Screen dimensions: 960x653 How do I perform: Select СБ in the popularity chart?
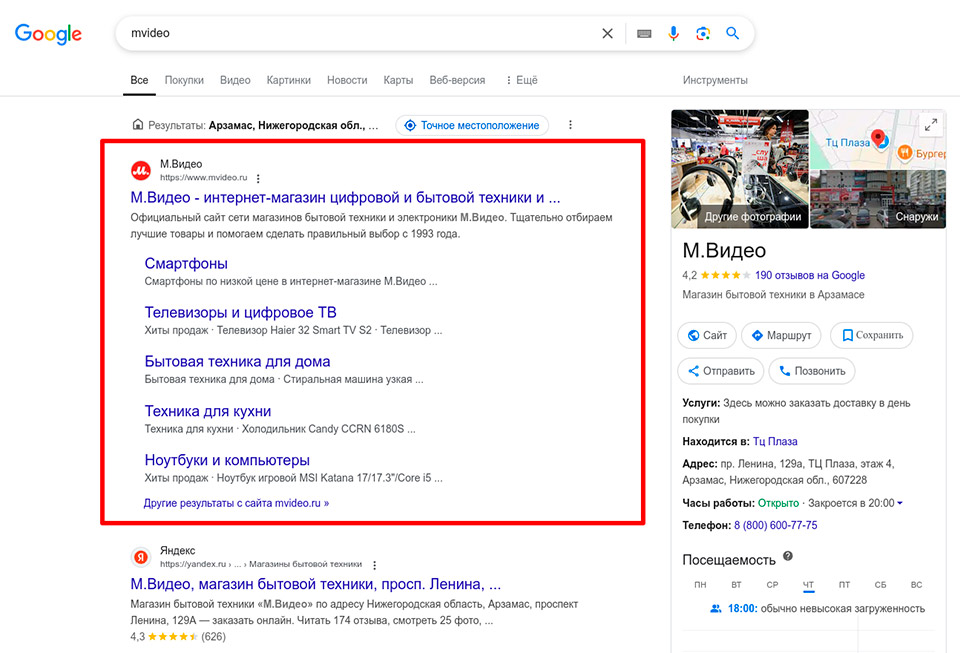click(880, 584)
